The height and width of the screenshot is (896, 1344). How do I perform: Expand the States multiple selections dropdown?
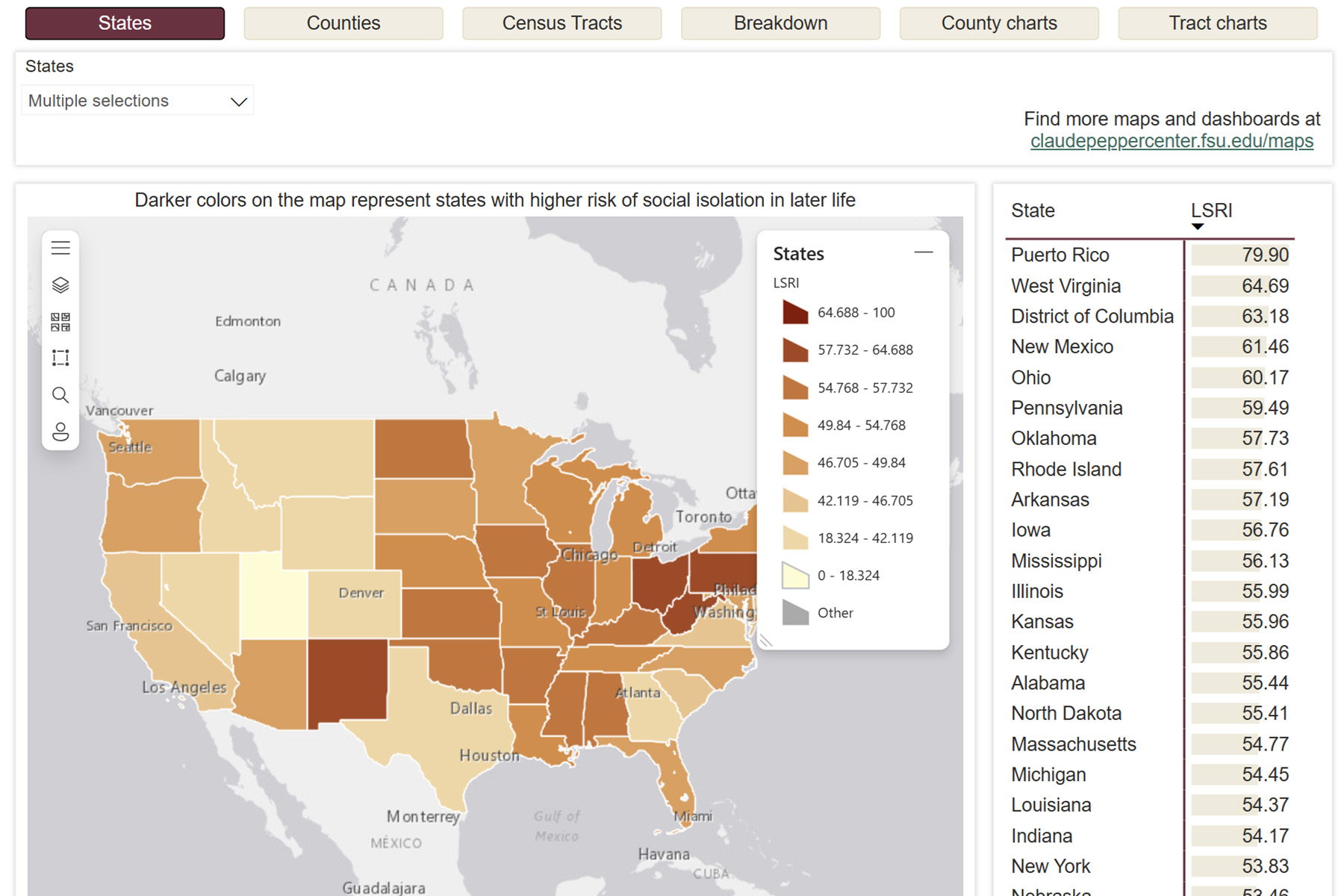click(x=238, y=102)
